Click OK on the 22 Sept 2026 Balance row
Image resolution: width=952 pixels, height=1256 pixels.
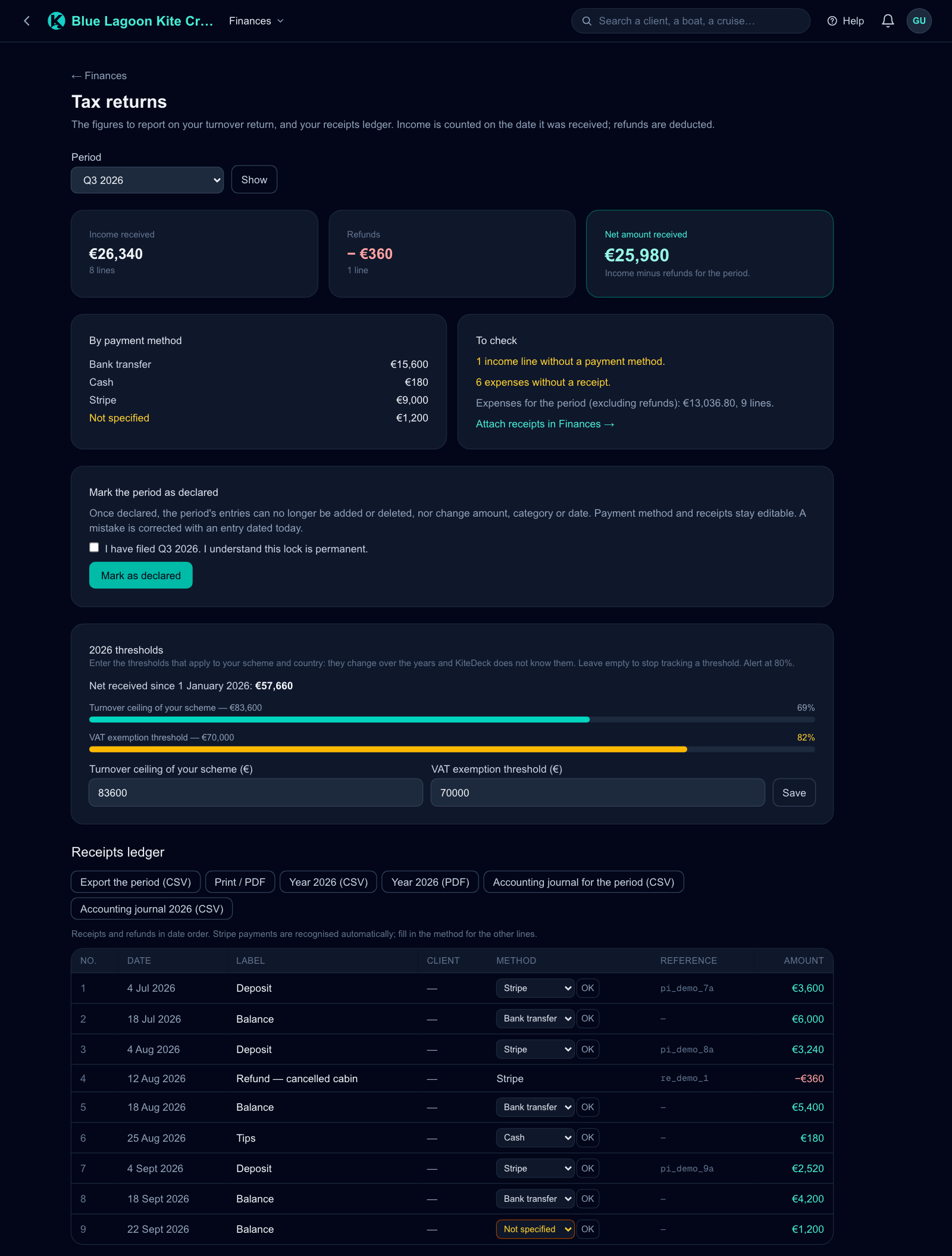click(588, 1229)
